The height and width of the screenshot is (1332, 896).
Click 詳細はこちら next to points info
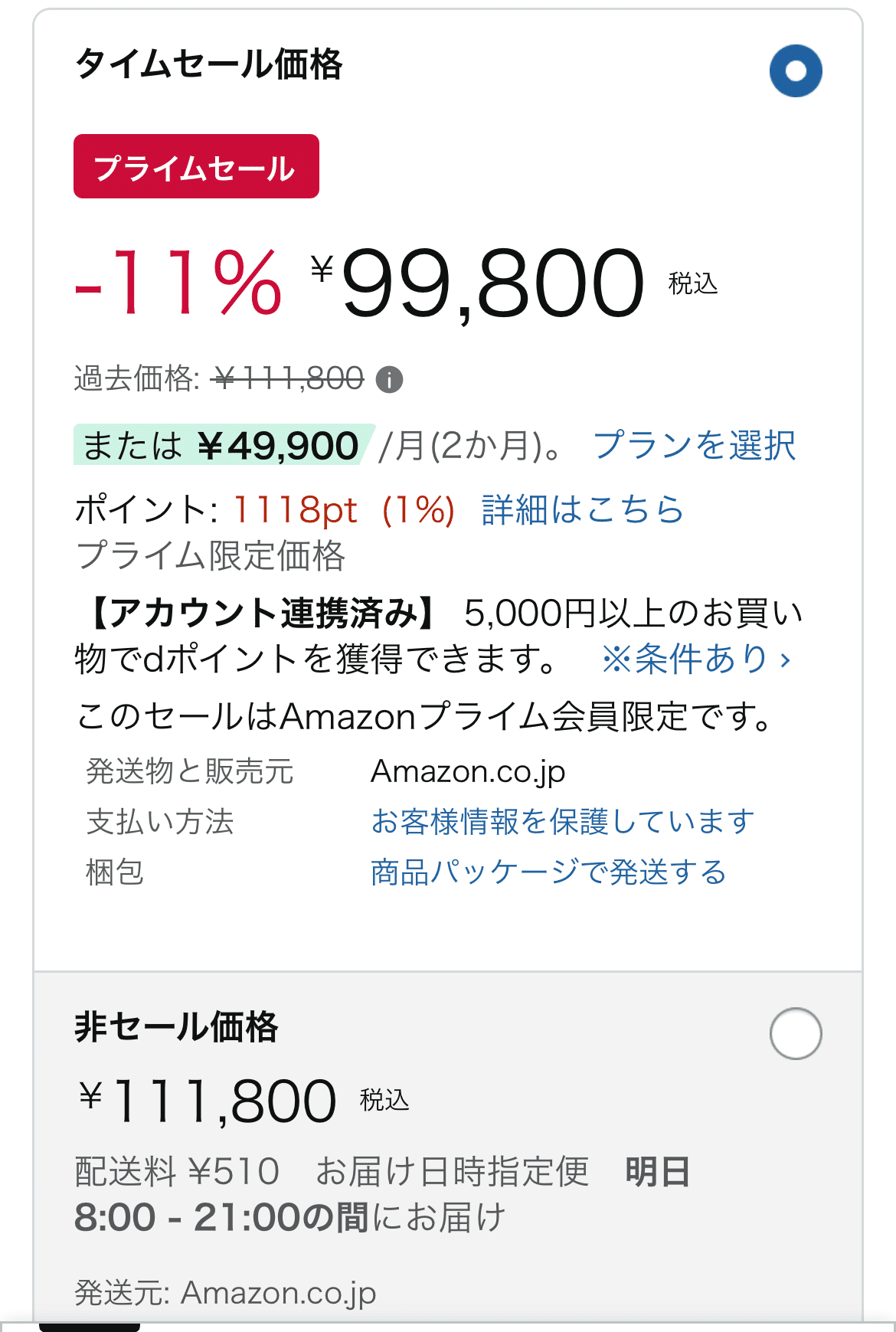pos(582,512)
